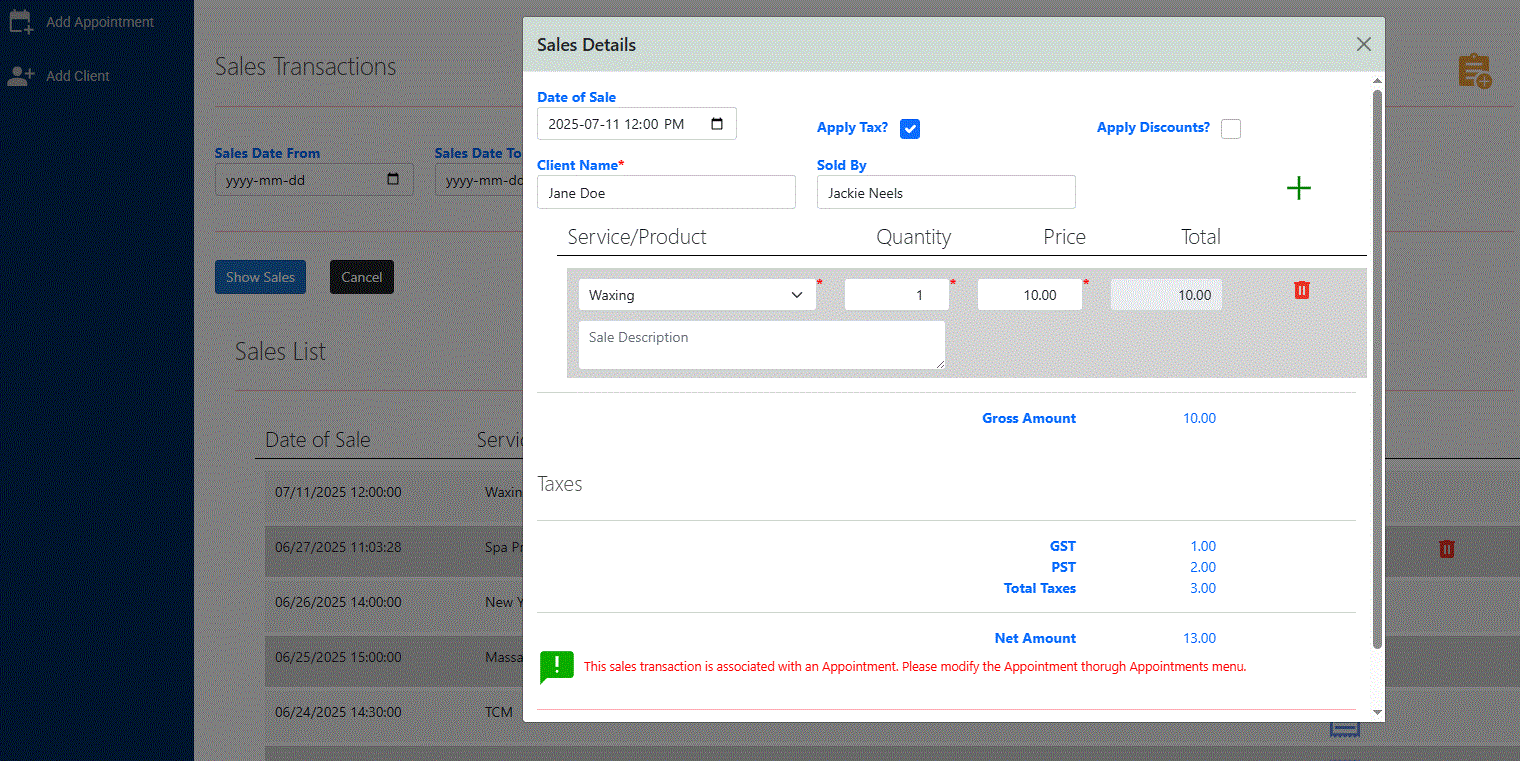Click the green exclamation notice icon

[x=556, y=666]
